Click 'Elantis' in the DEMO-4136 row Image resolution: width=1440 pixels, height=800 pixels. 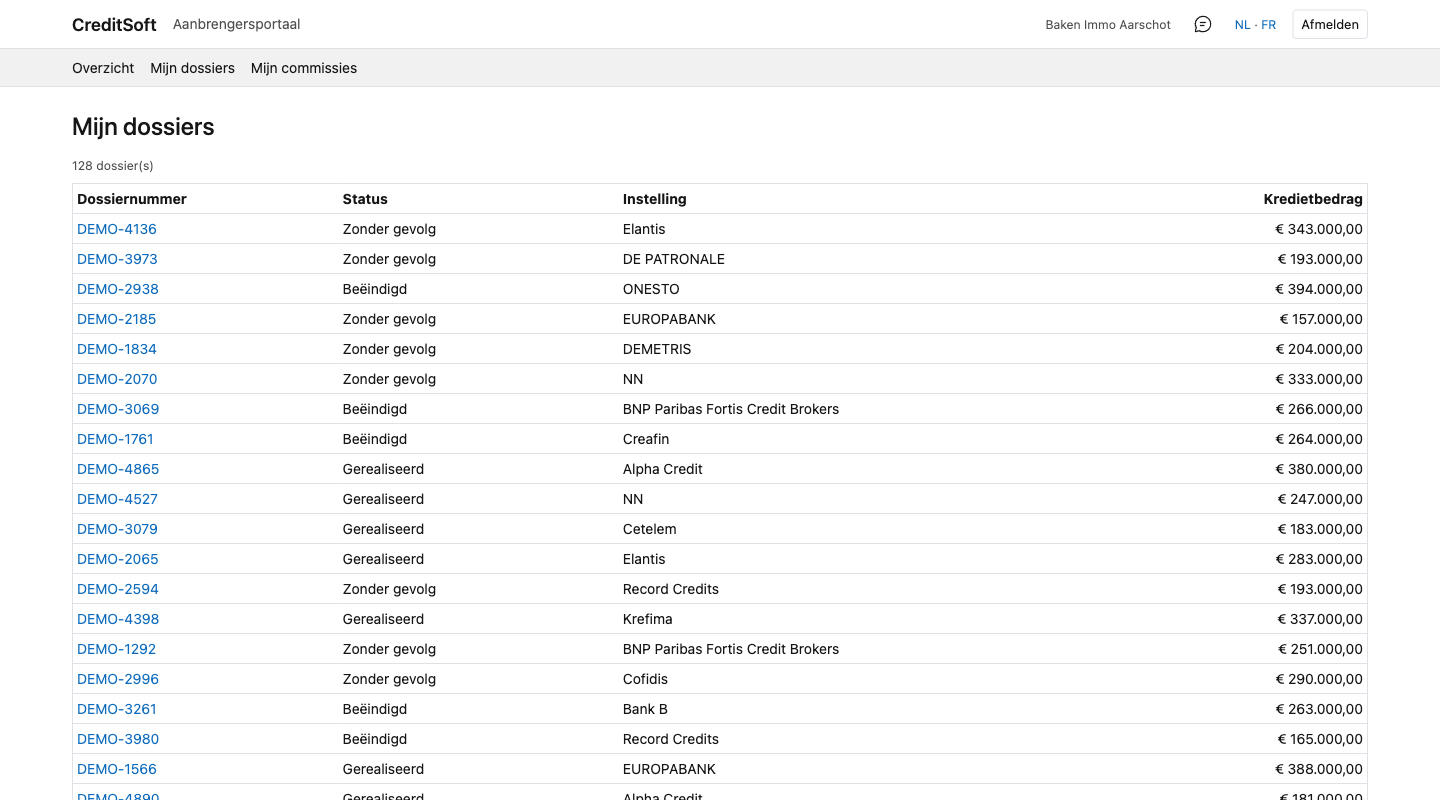click(x=644, y=229)
